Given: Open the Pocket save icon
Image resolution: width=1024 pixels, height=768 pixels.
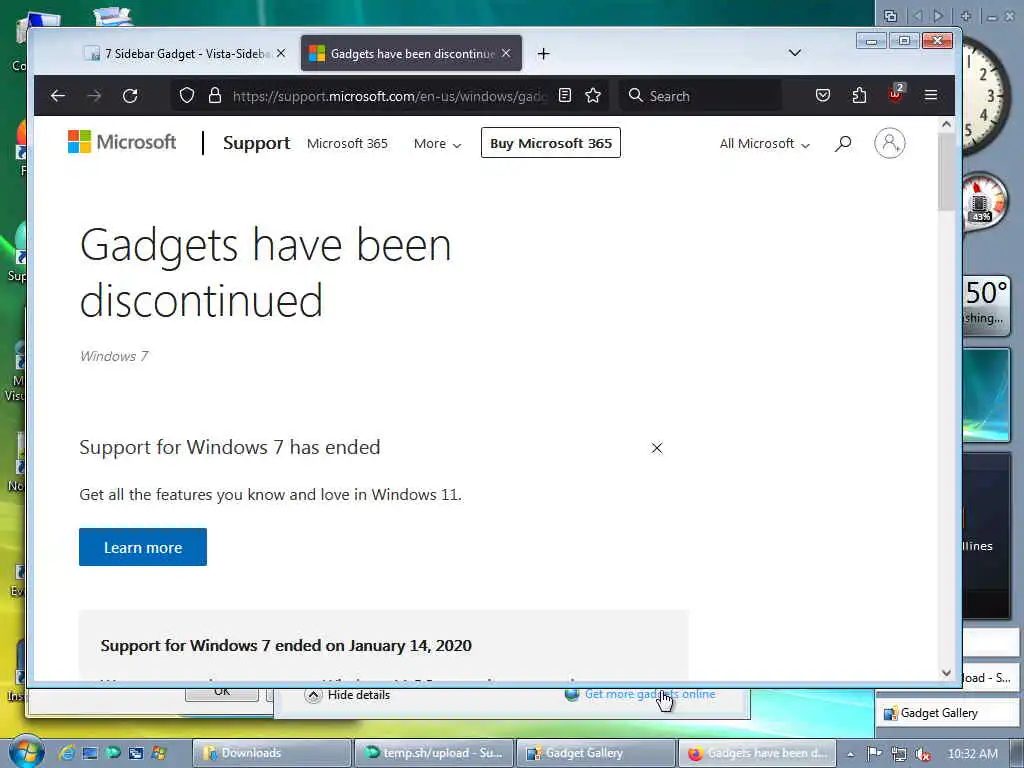Looking at the screenshot, I should 823,96.
